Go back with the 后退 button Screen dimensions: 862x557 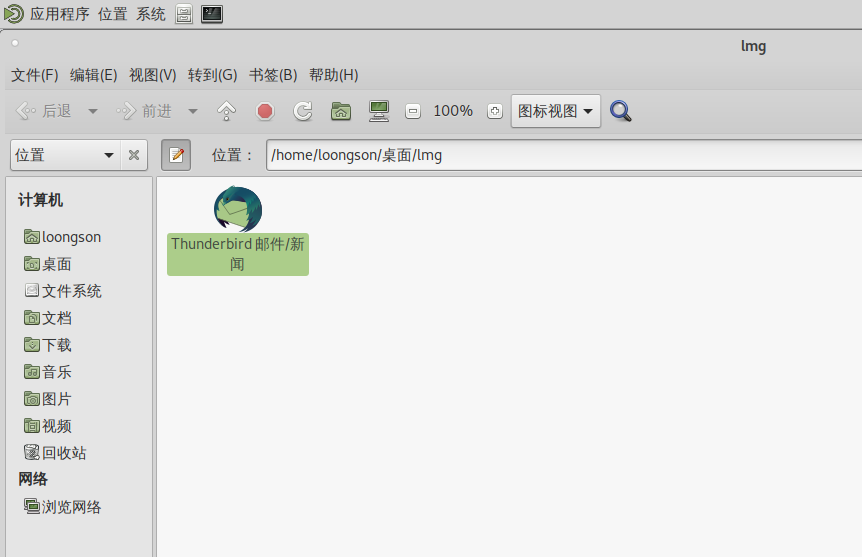coord(44,111)
